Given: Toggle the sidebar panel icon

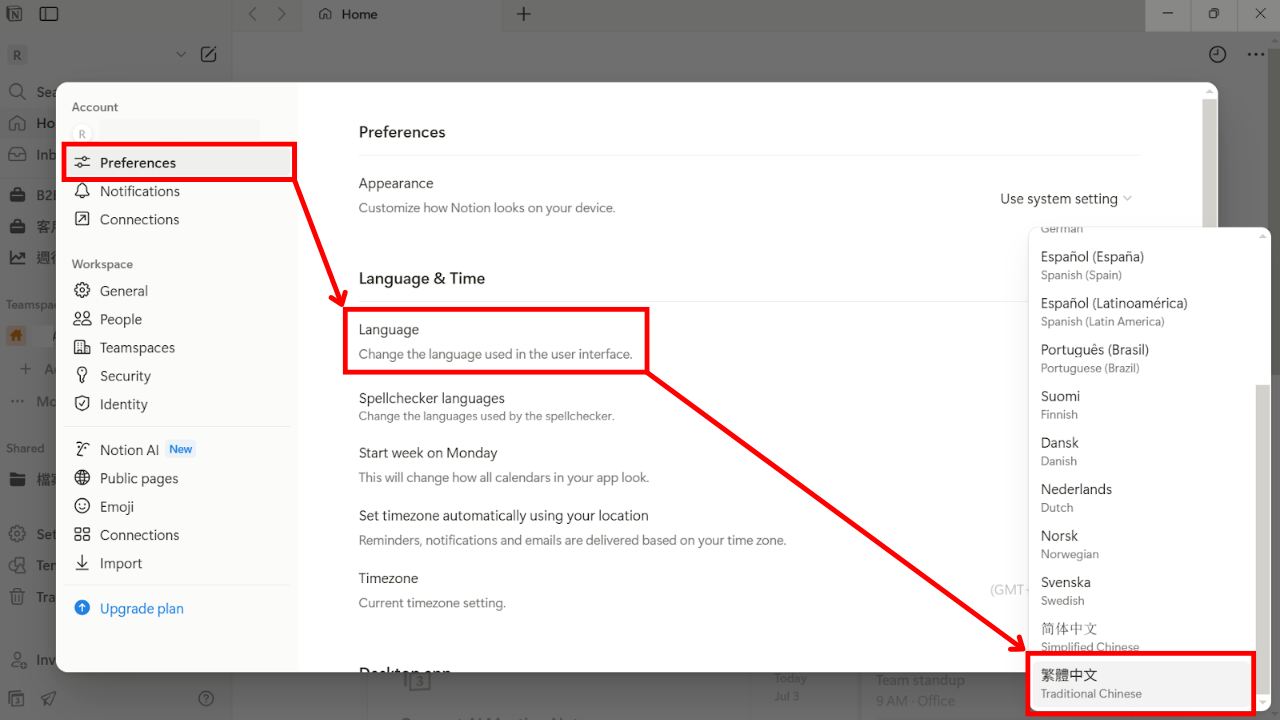Looking at the screenshot, I should (x=49, y=14).
